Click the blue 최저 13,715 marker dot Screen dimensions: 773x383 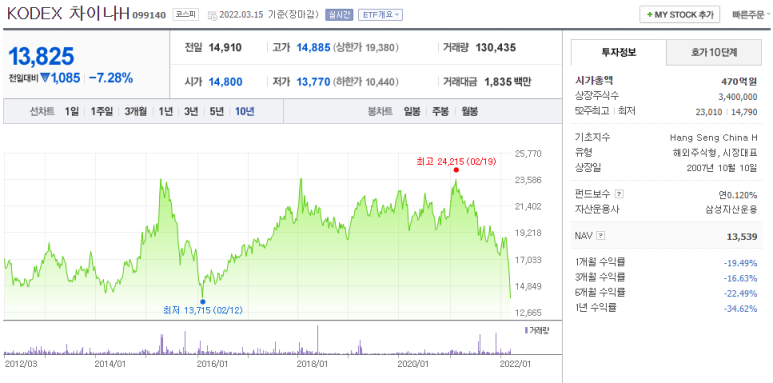203,302
